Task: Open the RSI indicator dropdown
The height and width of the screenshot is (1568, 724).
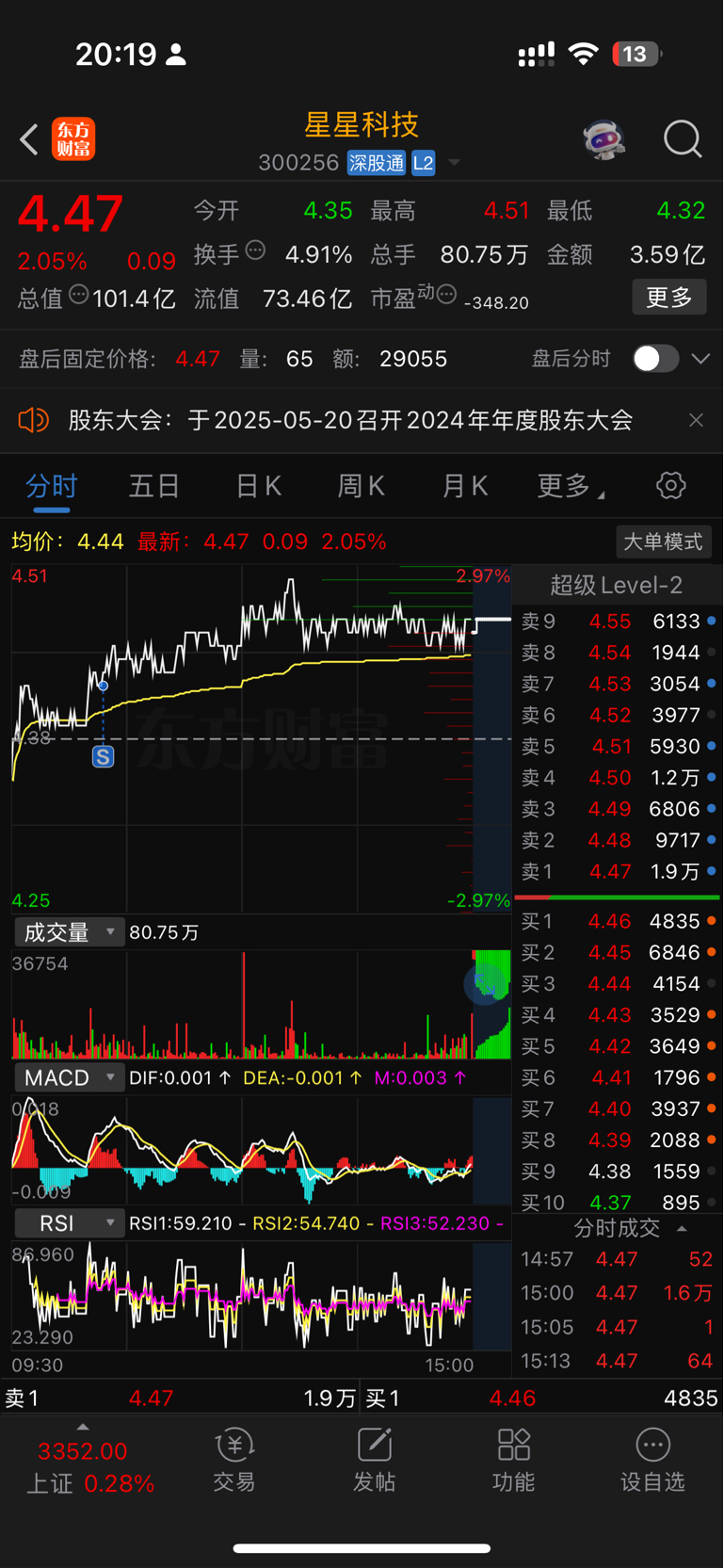Action: tap(70, 1223)
